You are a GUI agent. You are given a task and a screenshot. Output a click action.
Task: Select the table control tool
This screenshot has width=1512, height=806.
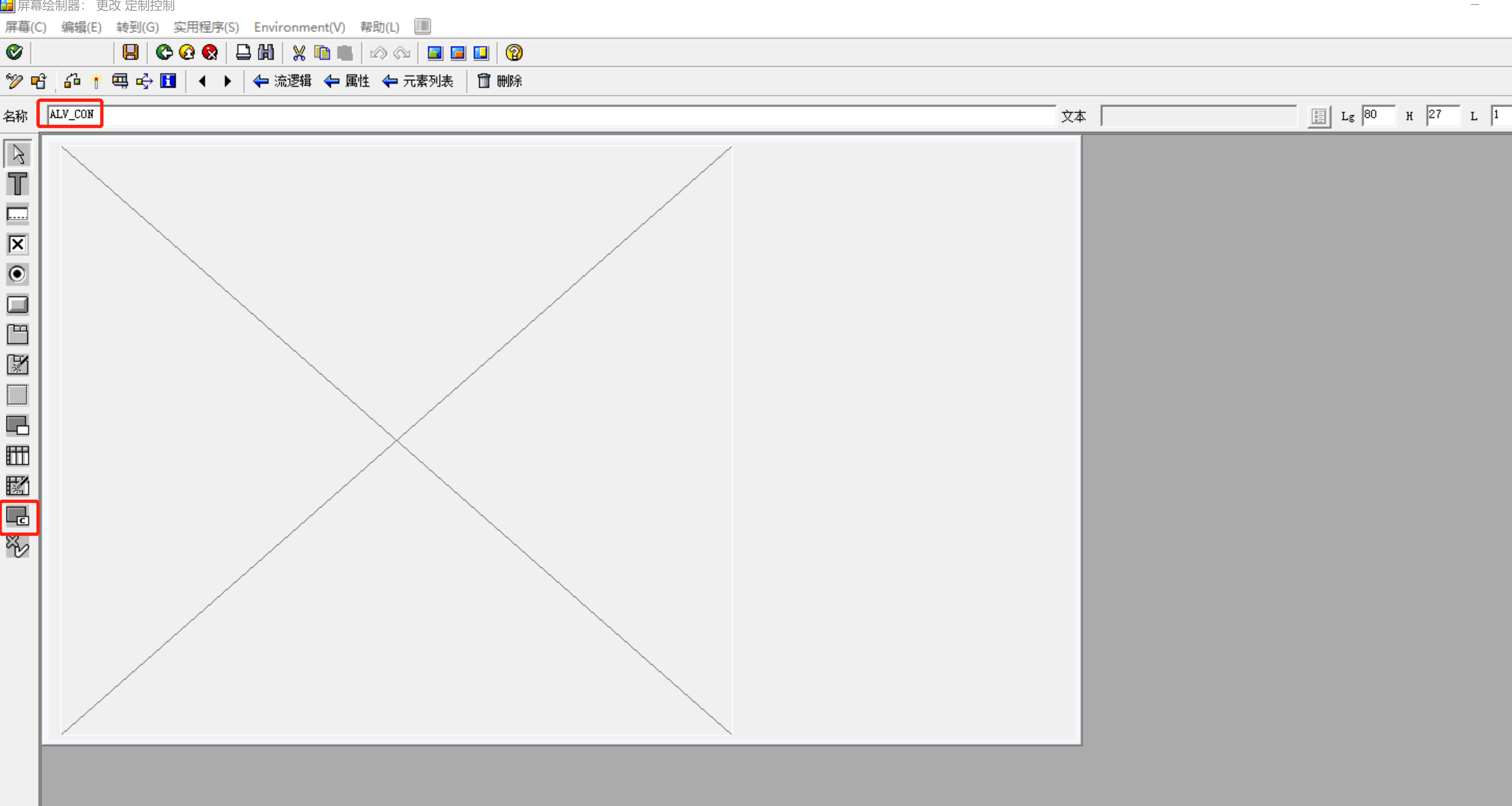17,456
